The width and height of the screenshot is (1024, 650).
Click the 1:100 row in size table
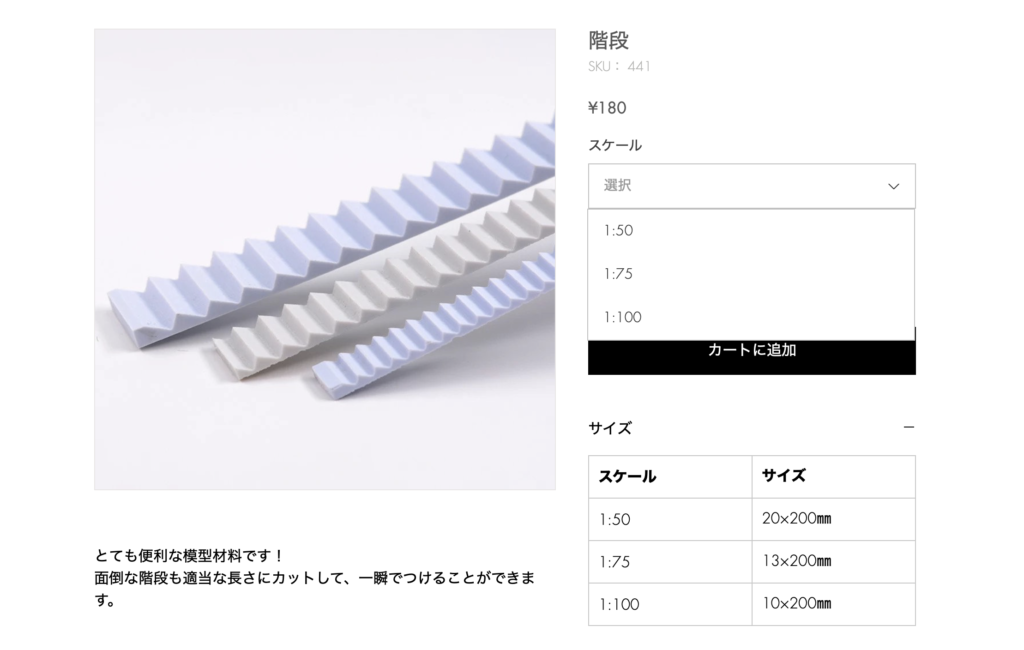click(x=752, y=604)
